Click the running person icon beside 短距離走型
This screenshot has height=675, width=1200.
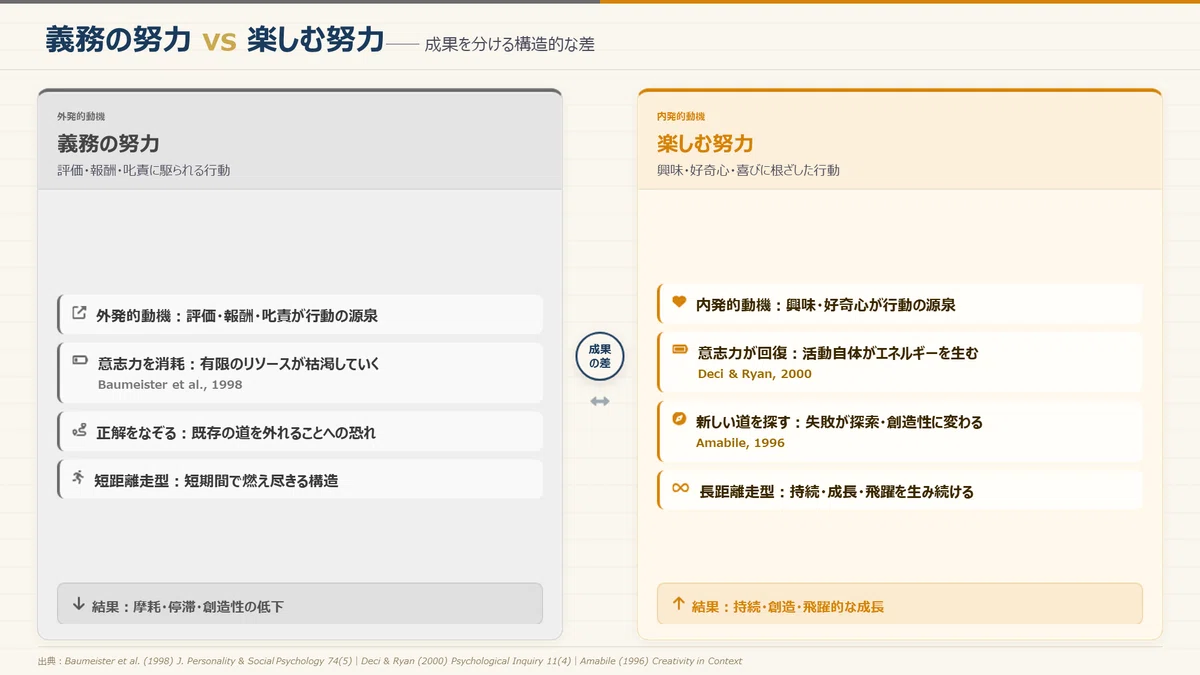pyautogui.click(x=78, y=478)
